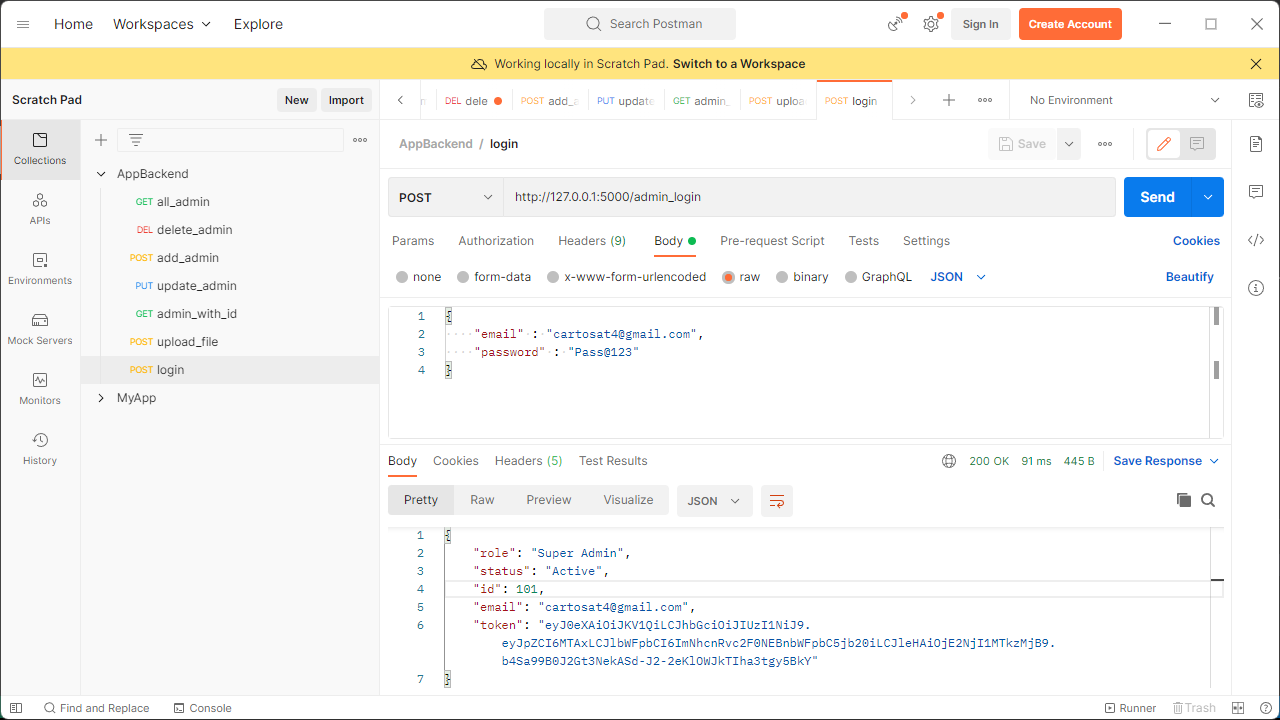The height and width of the screenshot is (720, 1280).
Task: Open the satellite capture requests icon
Action: coord(896,24)
